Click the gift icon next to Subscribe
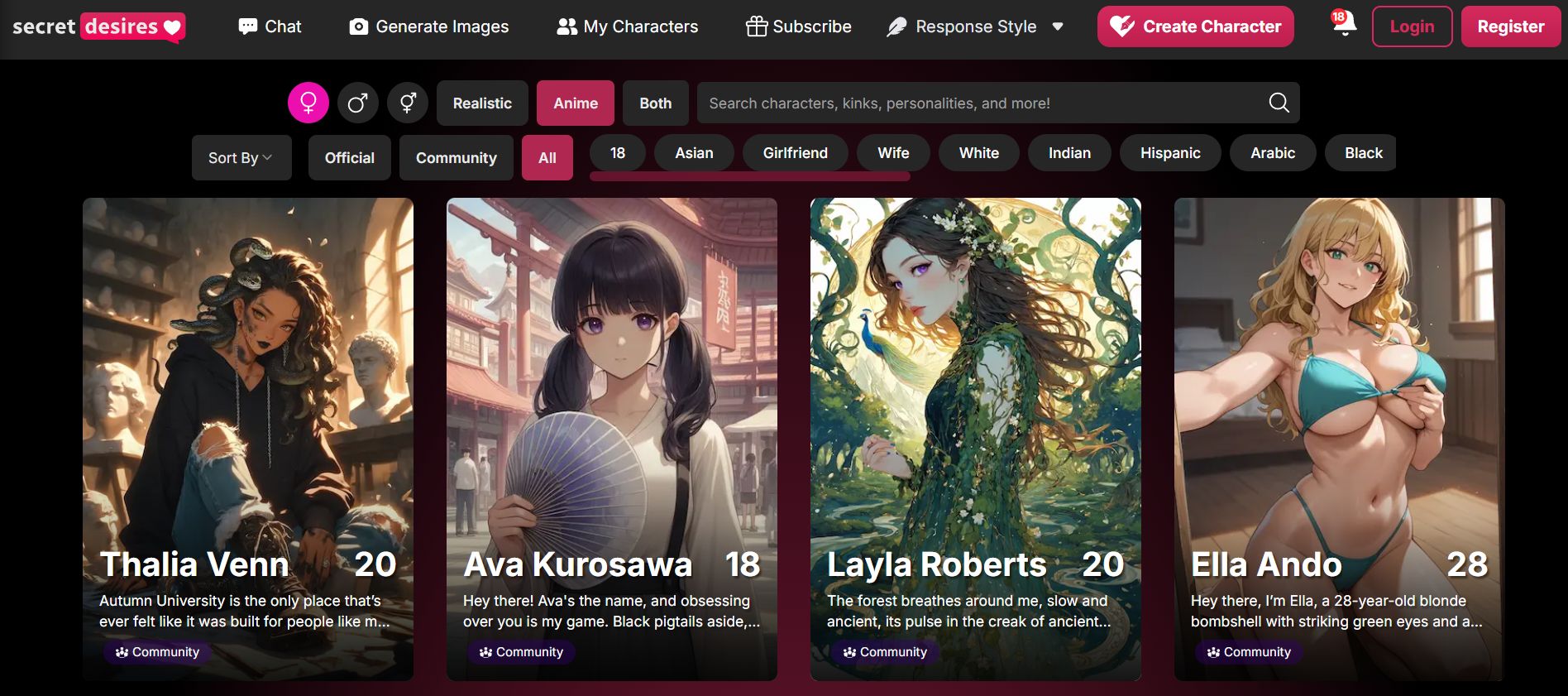The width and height of the screenshot is (1568, 696). [756, 26]
